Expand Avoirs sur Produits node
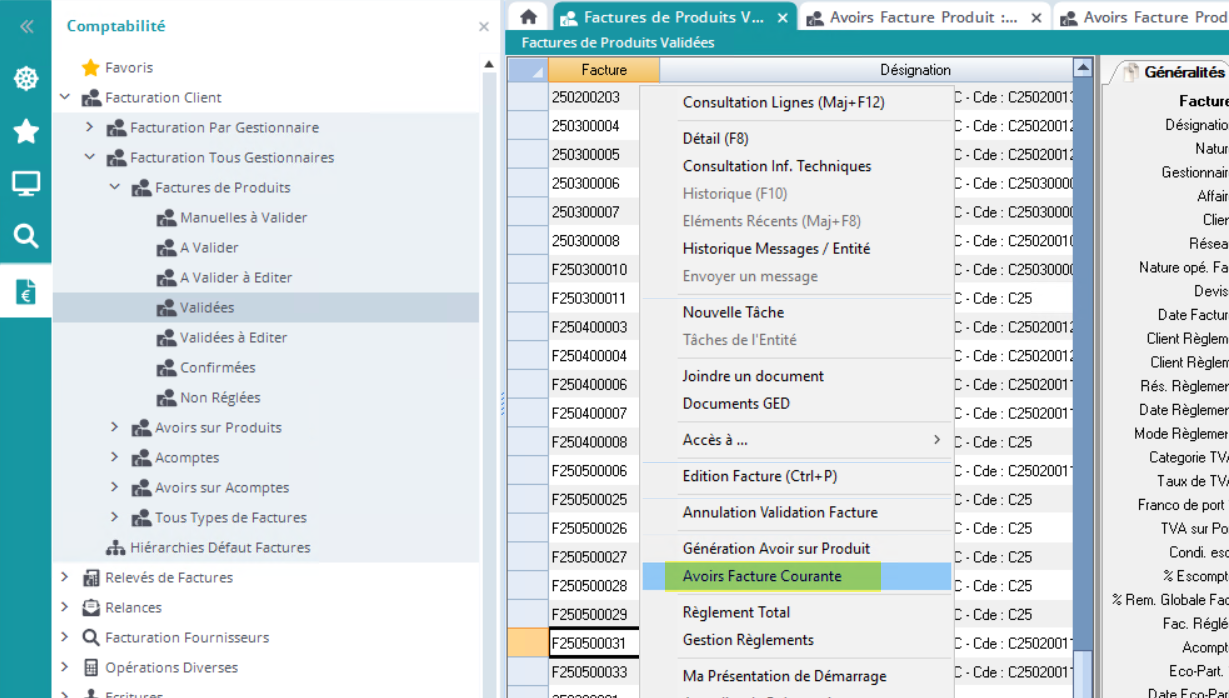The height and width of the screenshot is (698, 1229). point(115,427)
